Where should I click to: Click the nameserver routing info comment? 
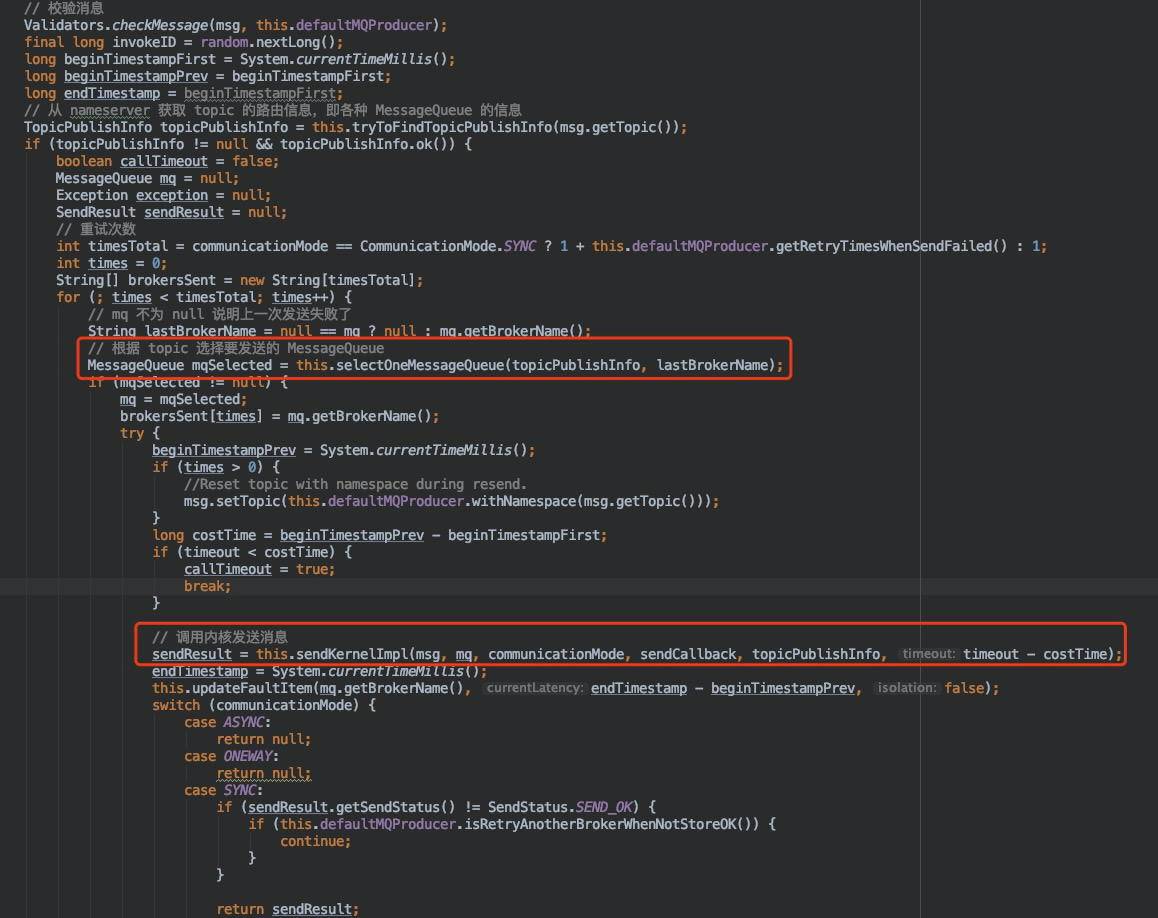click(273, 110)
